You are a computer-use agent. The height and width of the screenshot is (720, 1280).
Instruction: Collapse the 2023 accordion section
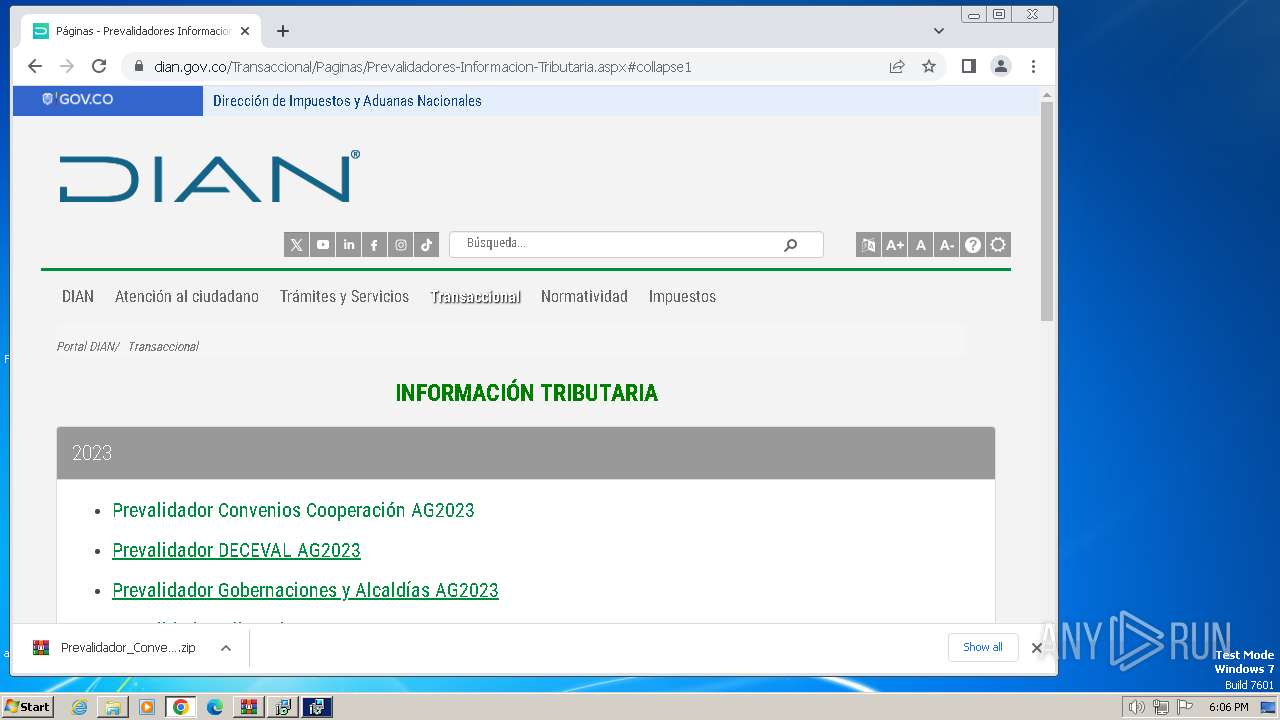[526, 453]
